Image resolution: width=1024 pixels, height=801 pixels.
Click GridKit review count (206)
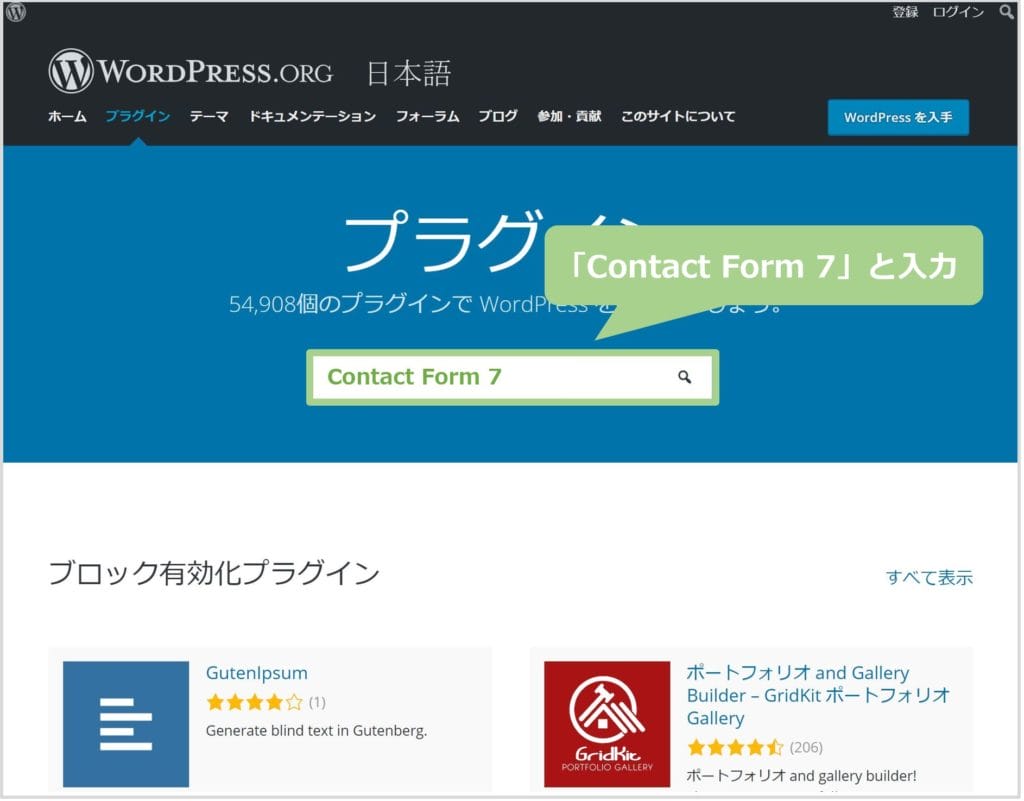pos(807,748)
